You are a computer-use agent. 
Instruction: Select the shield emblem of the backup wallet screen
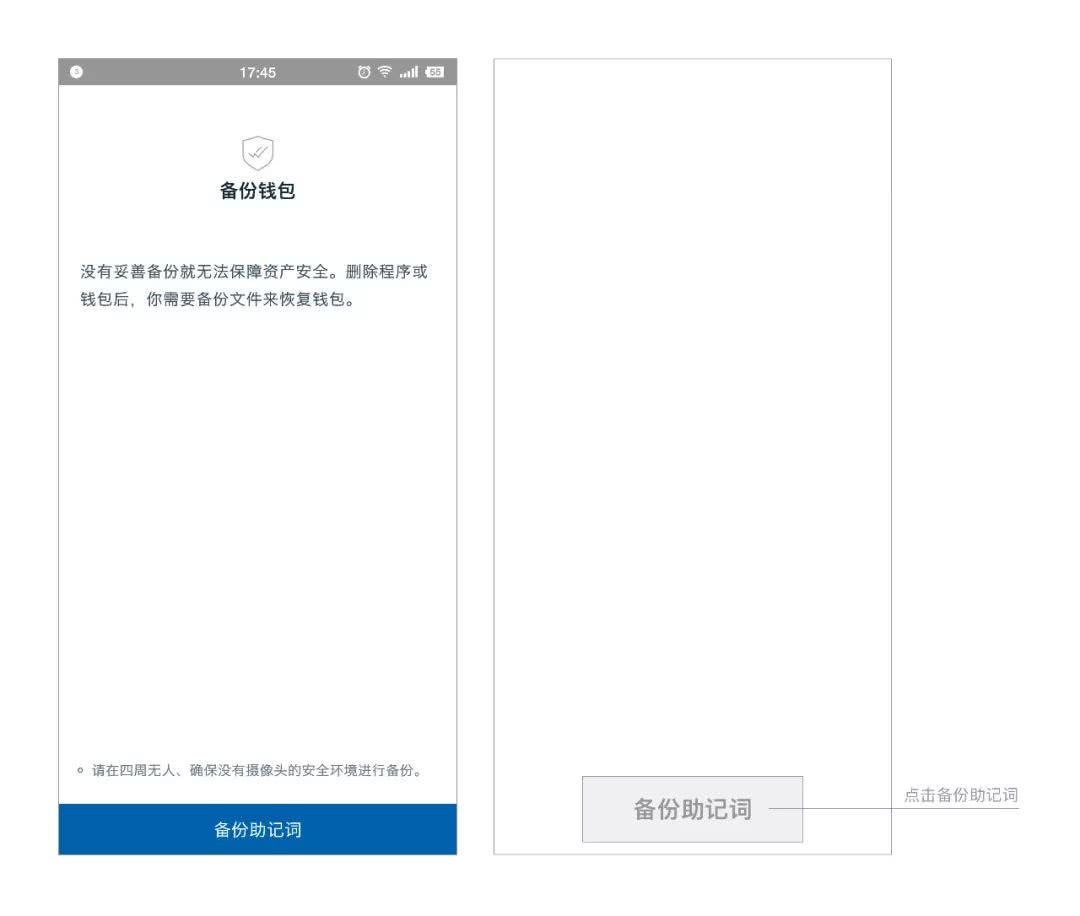(258, 155)
